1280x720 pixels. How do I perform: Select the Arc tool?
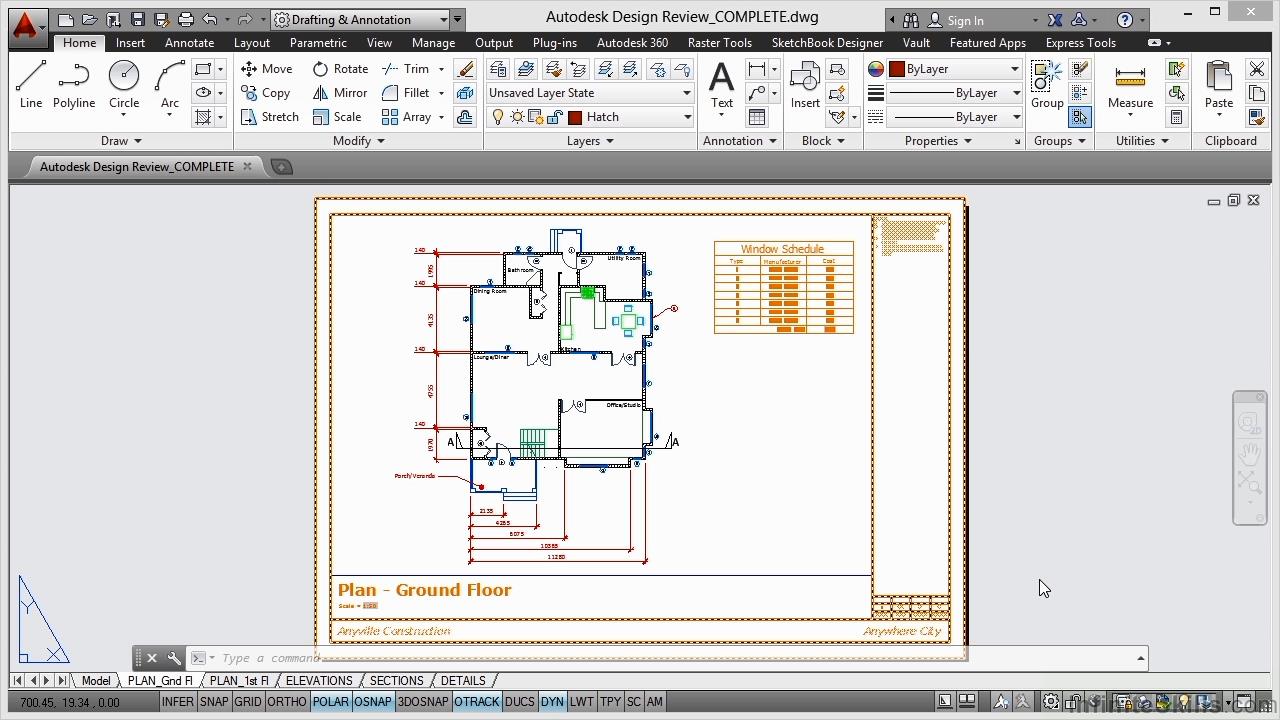[x=170, y=85]
